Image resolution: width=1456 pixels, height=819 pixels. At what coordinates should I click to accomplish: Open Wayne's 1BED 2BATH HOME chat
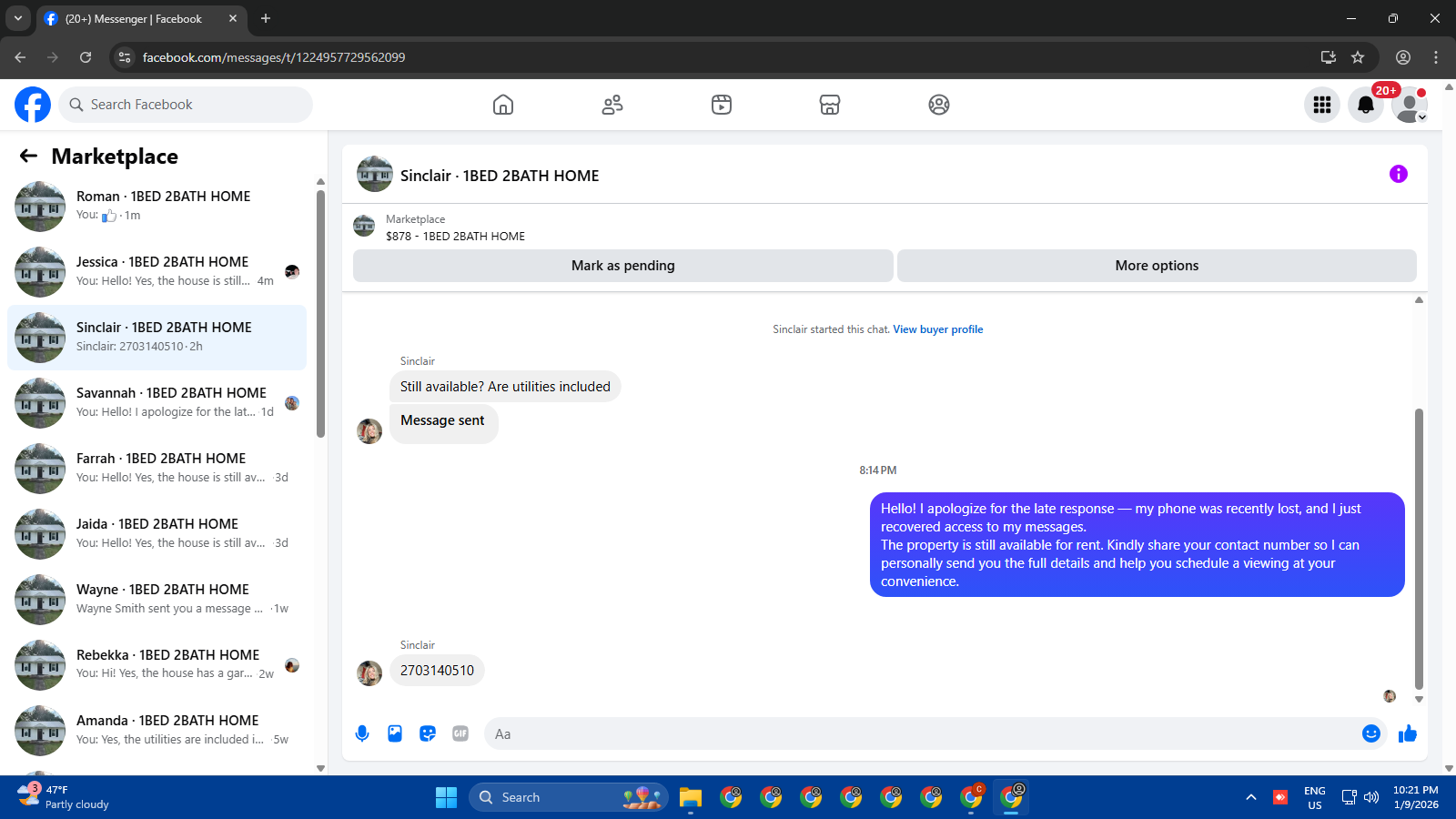157,600
